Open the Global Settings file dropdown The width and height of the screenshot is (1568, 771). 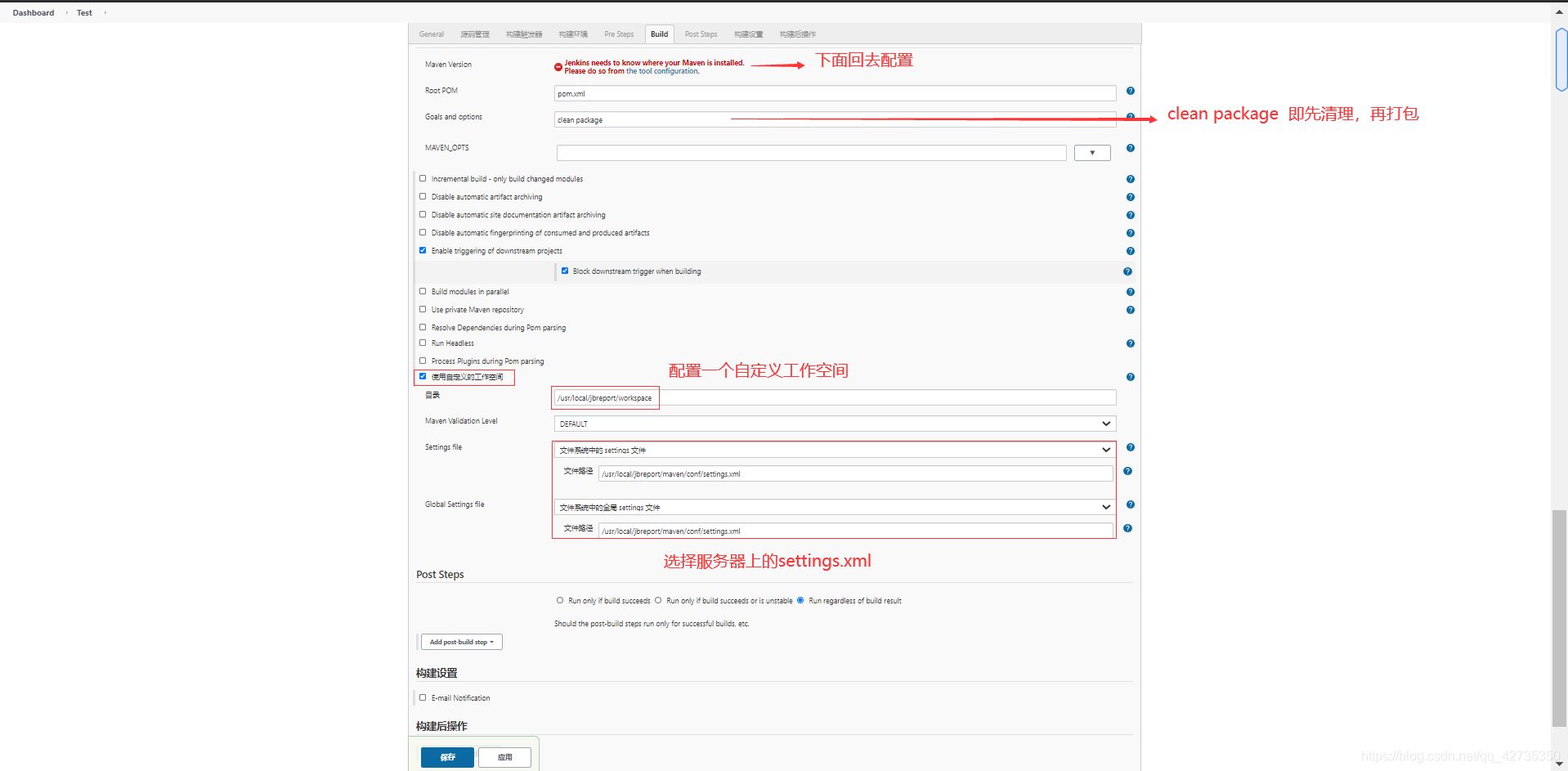835,507
